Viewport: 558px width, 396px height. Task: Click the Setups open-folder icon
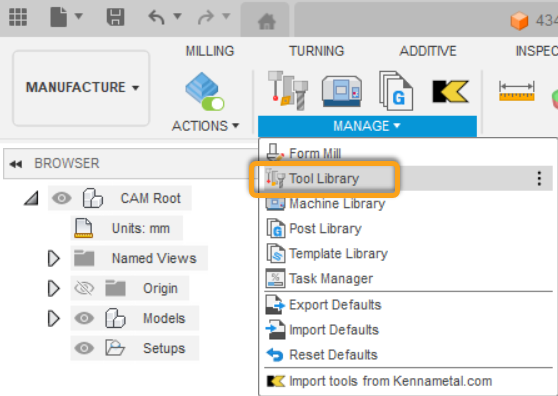[115, 348]
